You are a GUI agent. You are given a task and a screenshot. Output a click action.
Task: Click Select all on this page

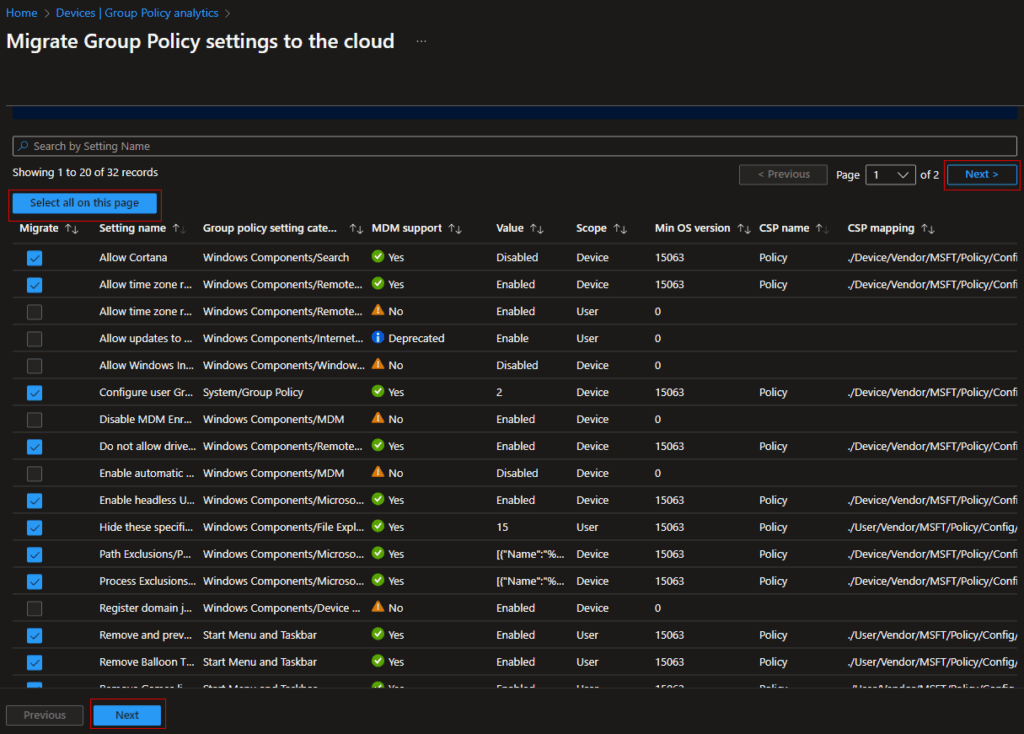click(x=84, y=203)
